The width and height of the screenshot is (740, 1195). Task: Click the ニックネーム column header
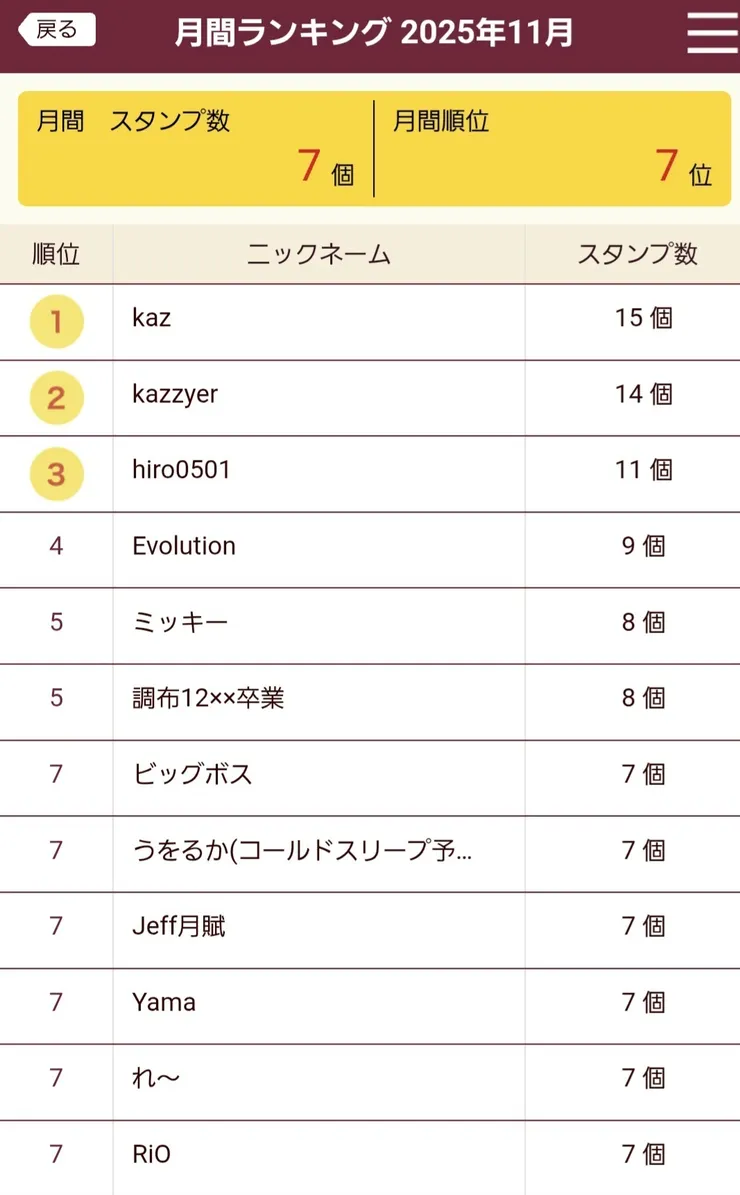click(x=318, y=254)
